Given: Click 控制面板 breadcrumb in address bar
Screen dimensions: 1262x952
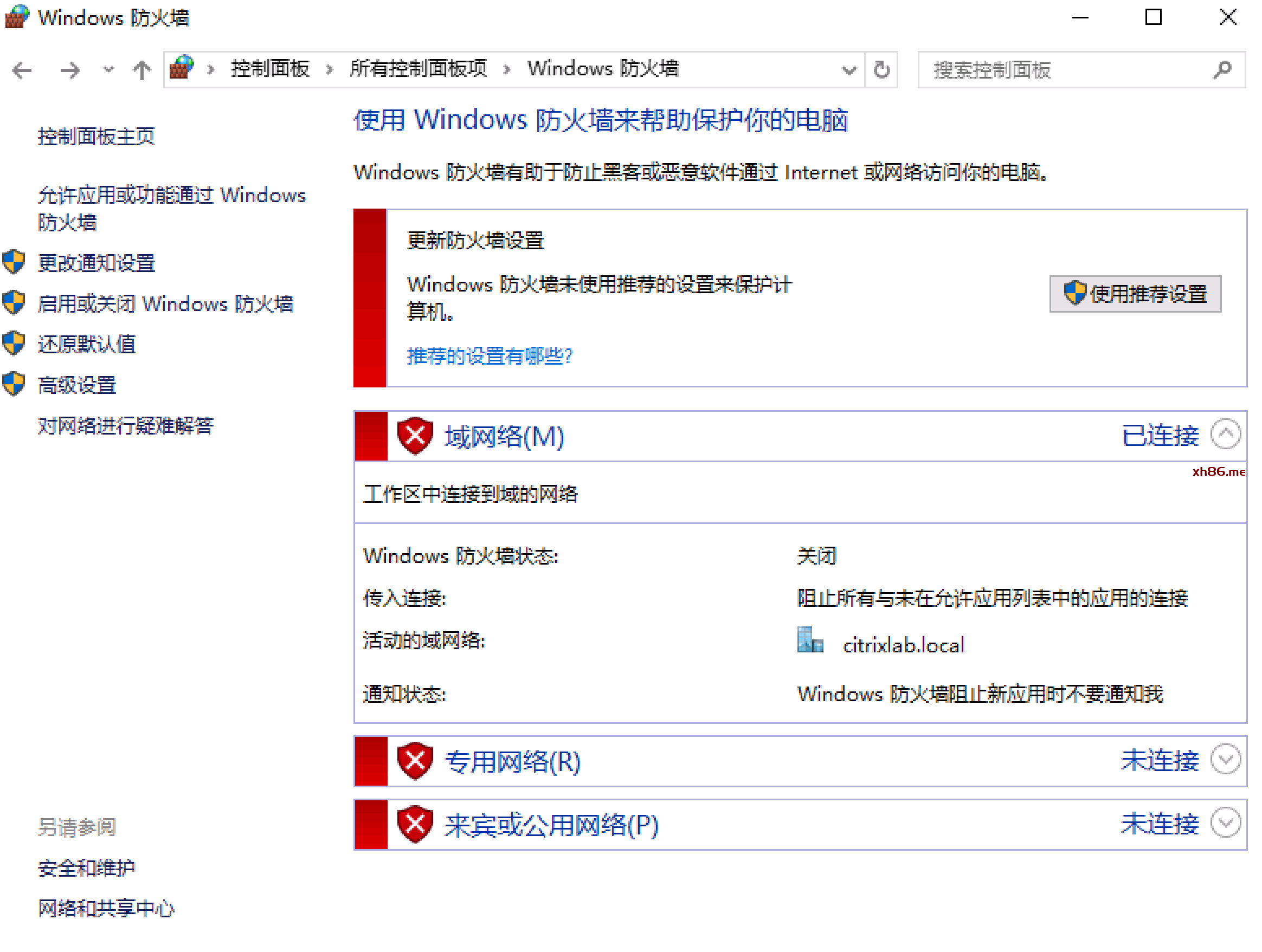Looking at the screenshot, I should coord(270,69).
